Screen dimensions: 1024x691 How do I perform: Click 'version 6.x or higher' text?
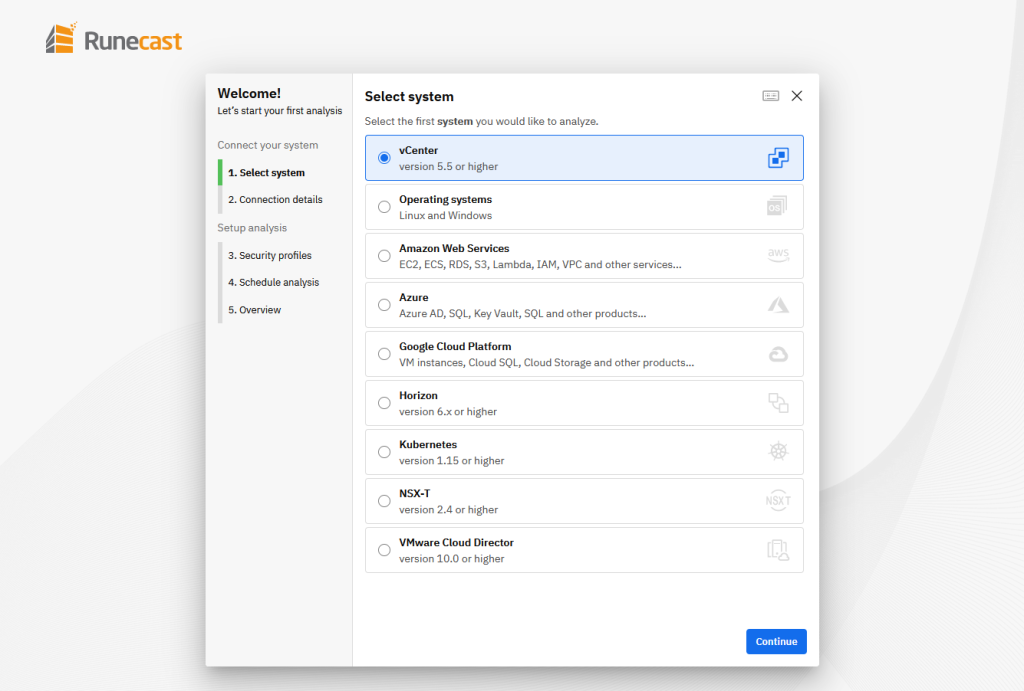click(x=448, y=411)
